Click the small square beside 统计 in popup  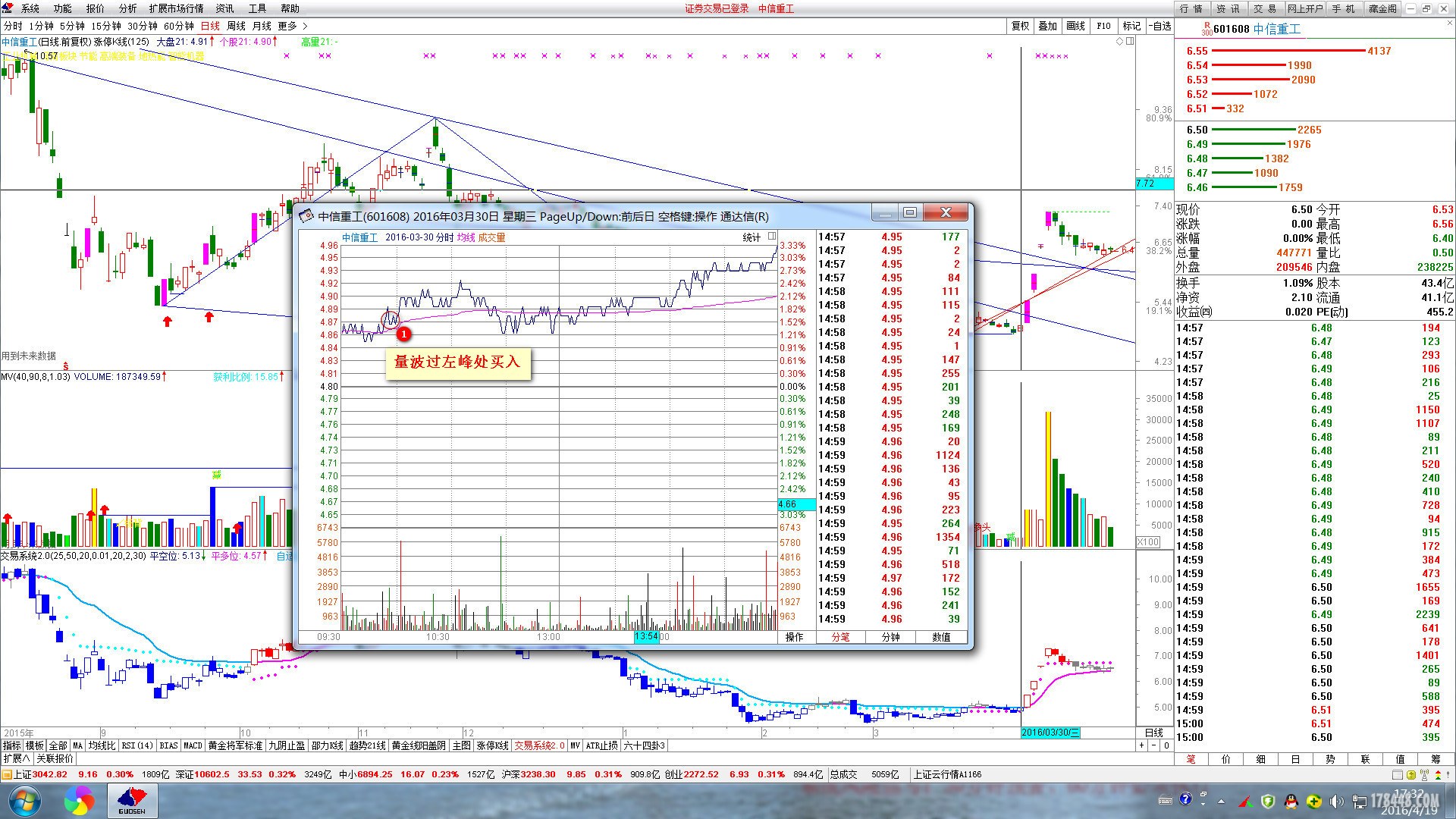(771, 237)
